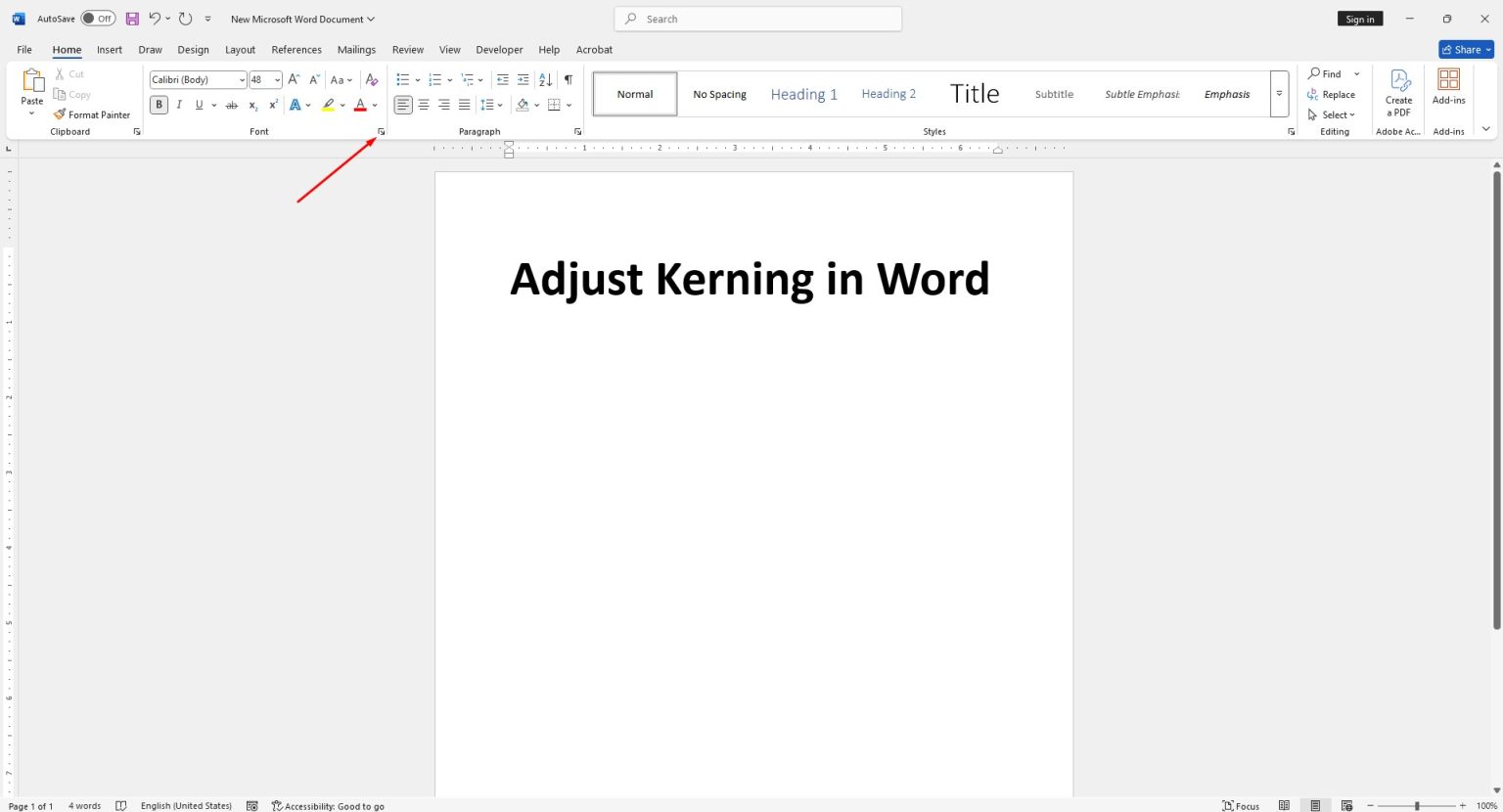The height and width of the screenshot is (812, 1503).
Task: Expand the Borders dropdown arrow
Action: pyautogui.click(x=569, y=105)
